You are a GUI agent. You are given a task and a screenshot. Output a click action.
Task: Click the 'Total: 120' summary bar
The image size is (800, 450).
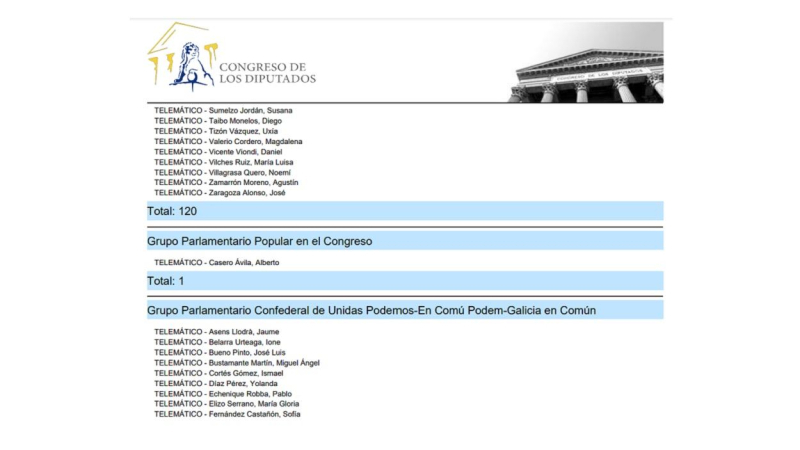click(405, 211)
